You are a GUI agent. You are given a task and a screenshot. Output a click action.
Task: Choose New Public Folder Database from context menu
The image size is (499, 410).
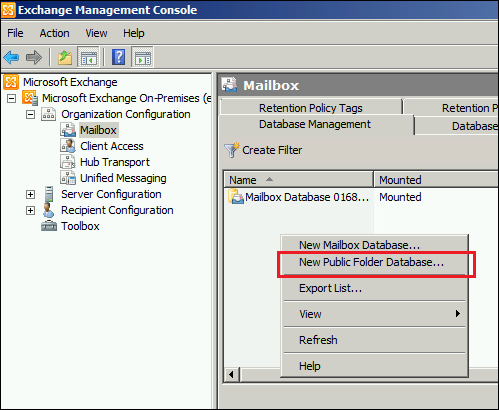pyautogui.click(x=374, y=262)
